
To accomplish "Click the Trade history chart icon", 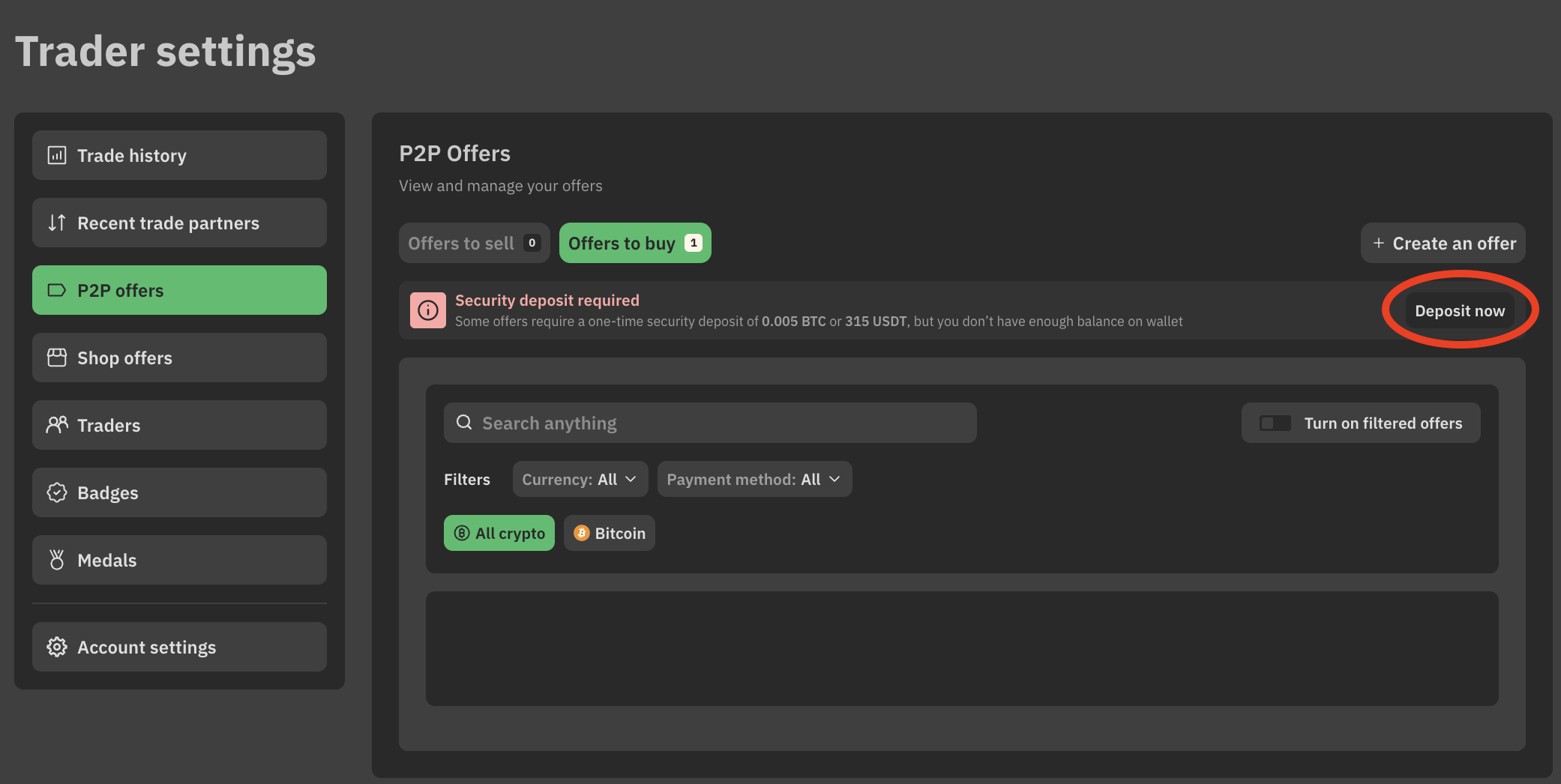I will point(57,155).
